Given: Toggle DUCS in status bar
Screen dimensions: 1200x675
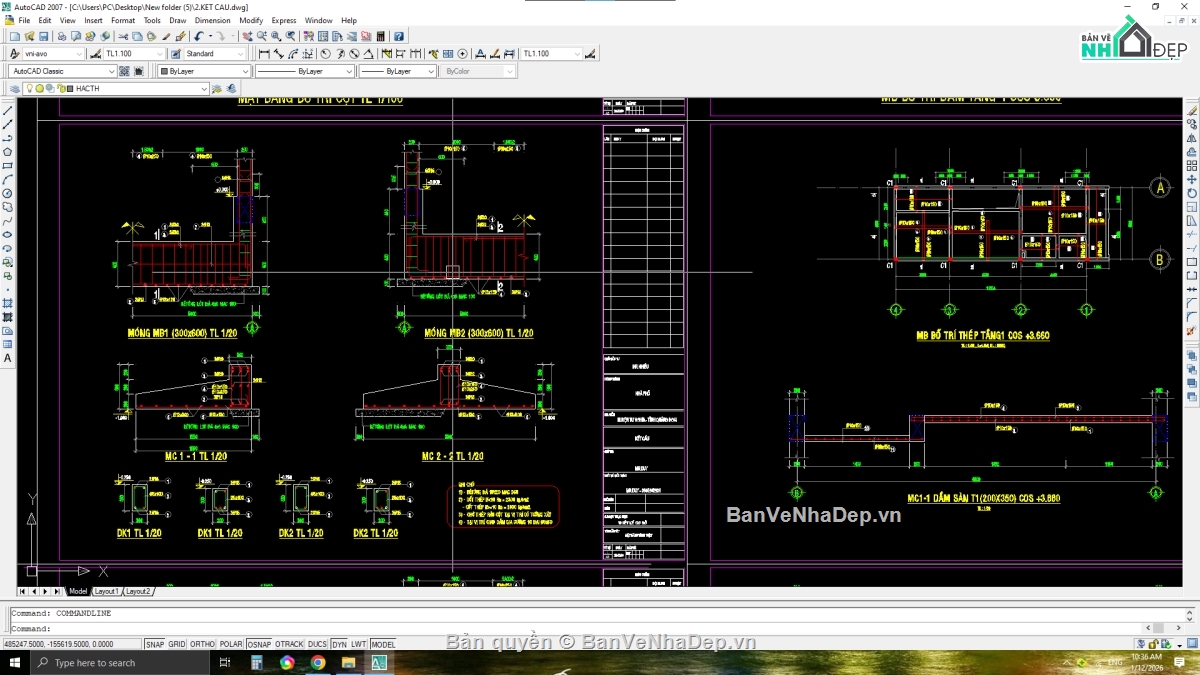Looking at the screenshot, I should (x=317, y=644).
